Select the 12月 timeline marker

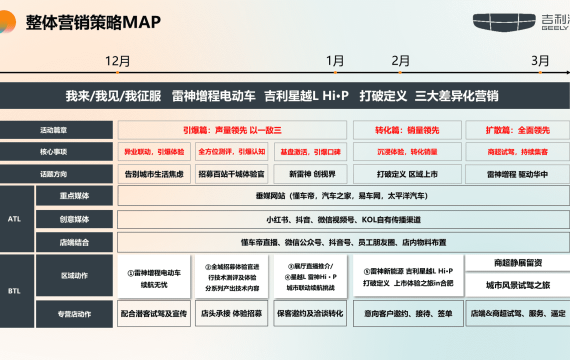tap(117, 61)
